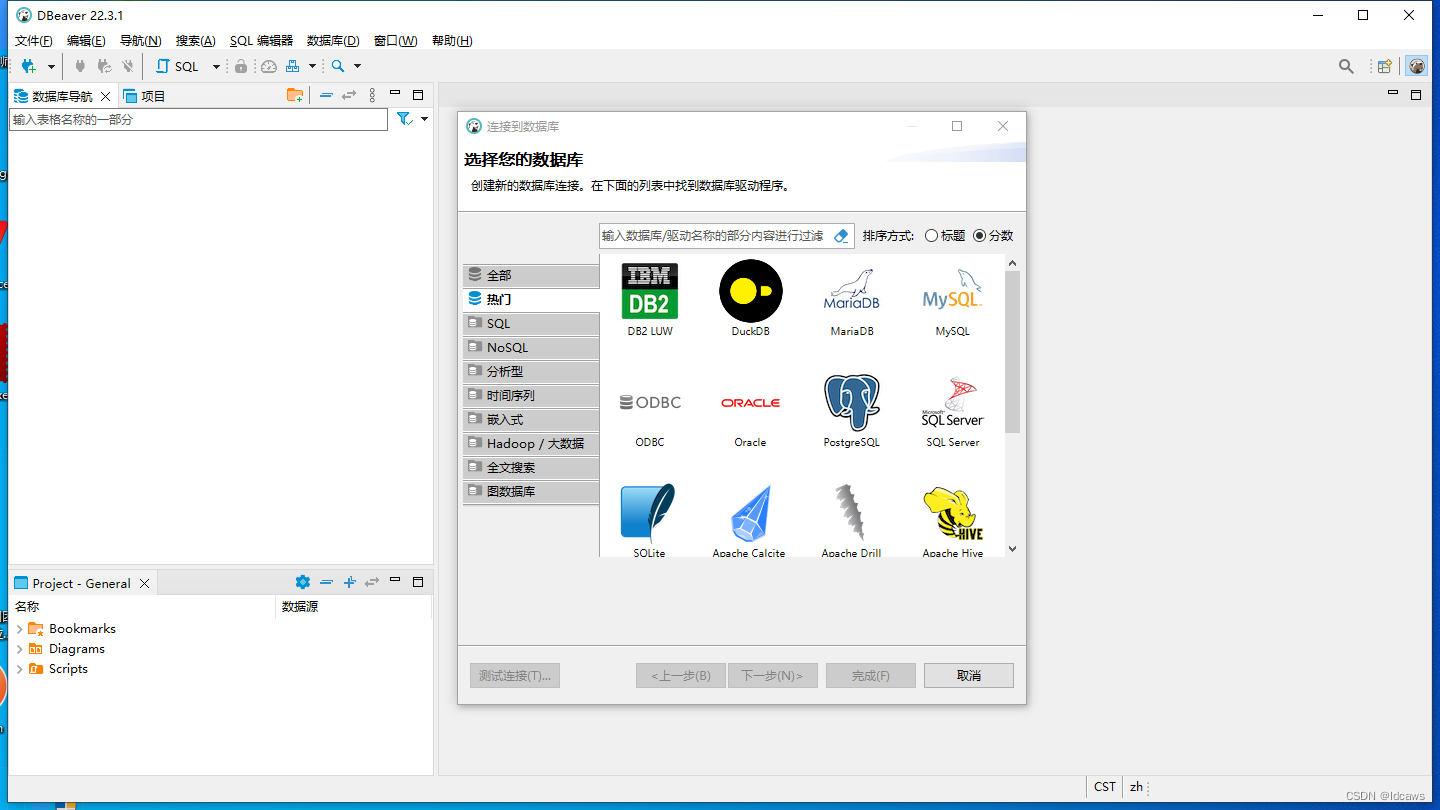Open the 数据库(D) menu
The width and height of the screenshot is (1440, 810).
pyautogui.click(x=333, y=41)
